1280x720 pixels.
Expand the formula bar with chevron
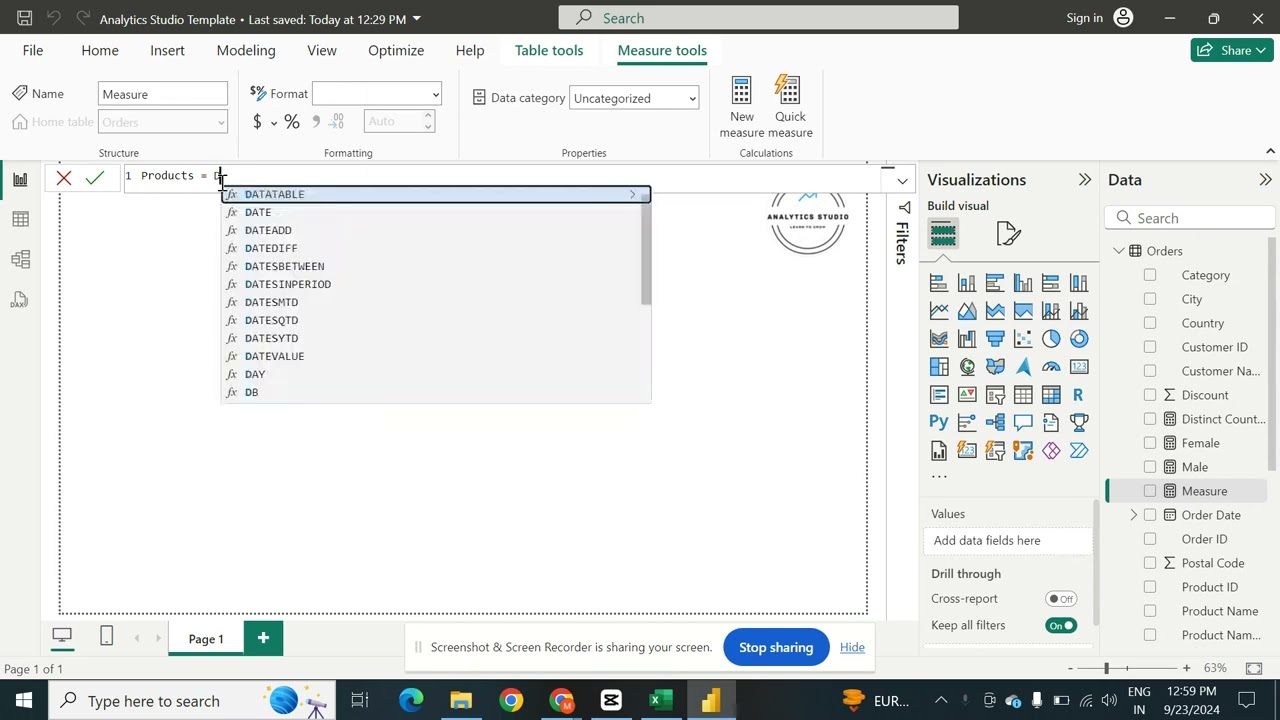coord(902,181)
